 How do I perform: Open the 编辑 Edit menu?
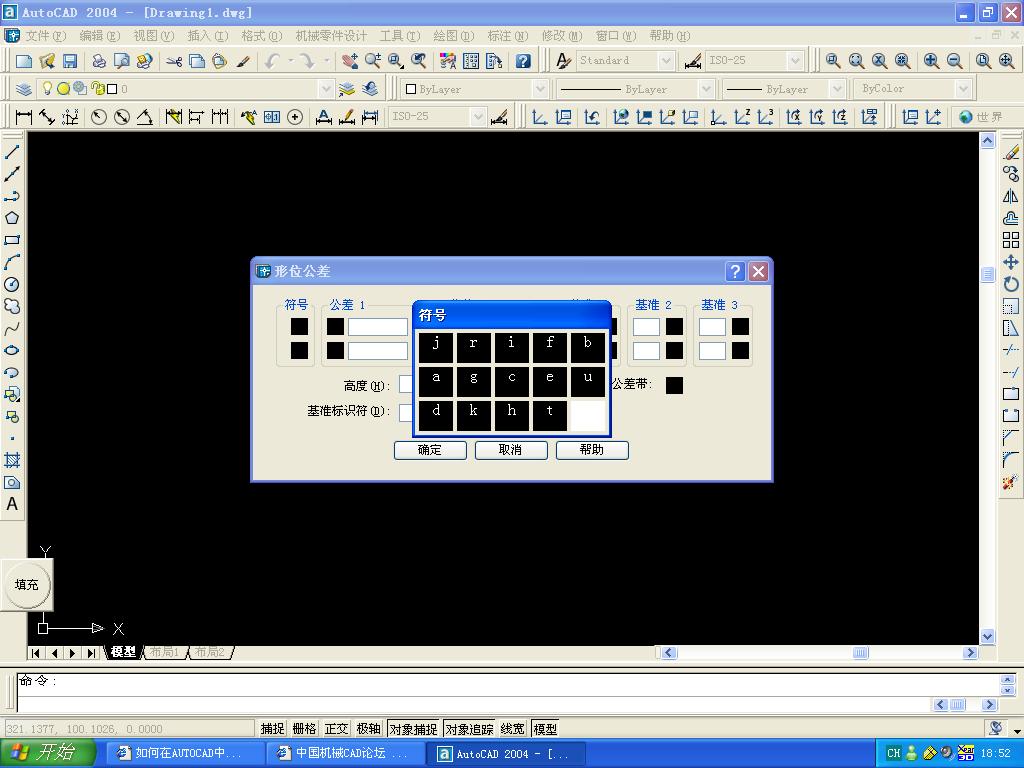pos(99,36)
